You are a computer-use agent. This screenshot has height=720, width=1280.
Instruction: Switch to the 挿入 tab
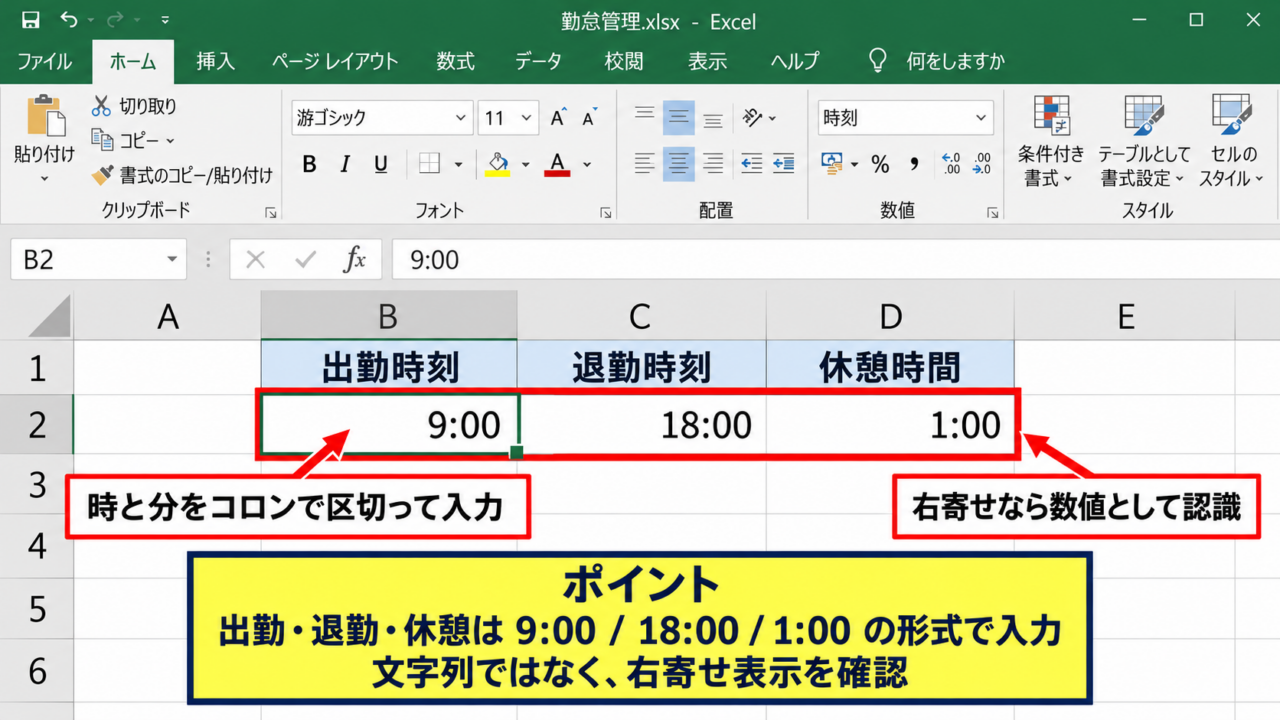215,61
